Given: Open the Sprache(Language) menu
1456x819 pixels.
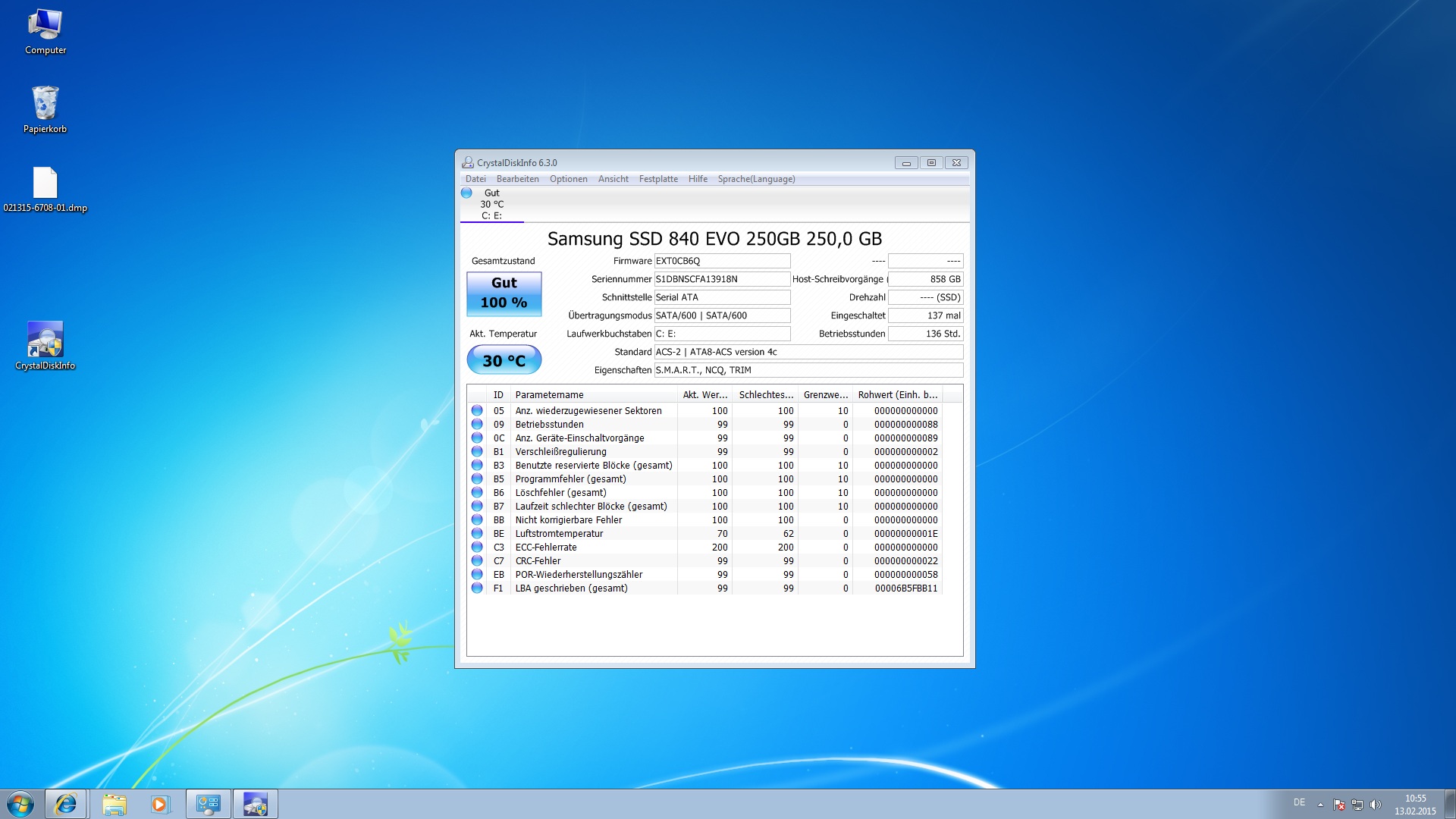Looking at the screenshot, I should pyautogui.click(x=756, y=179).
